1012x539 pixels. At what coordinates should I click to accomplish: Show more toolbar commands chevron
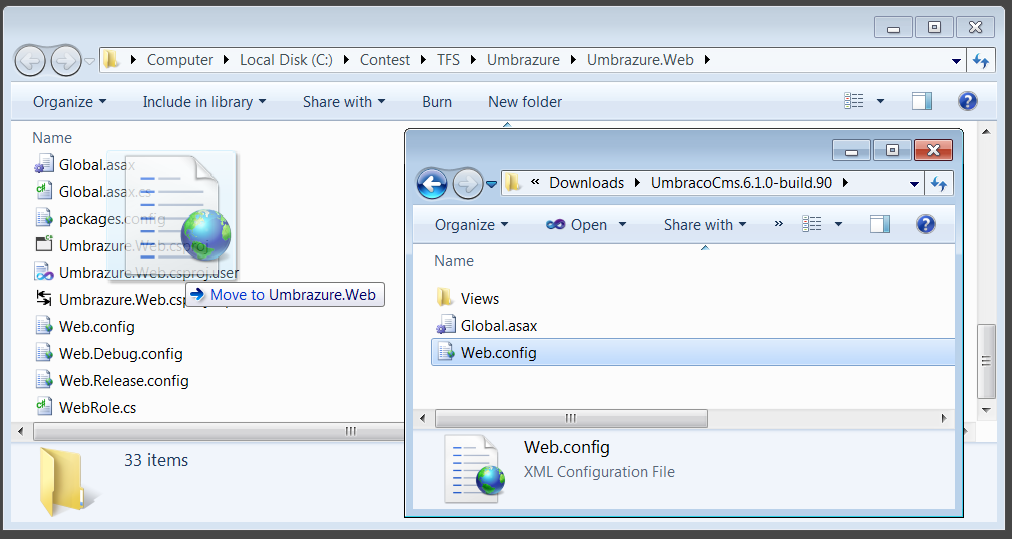pyautogui.click(x=778, y=224)
